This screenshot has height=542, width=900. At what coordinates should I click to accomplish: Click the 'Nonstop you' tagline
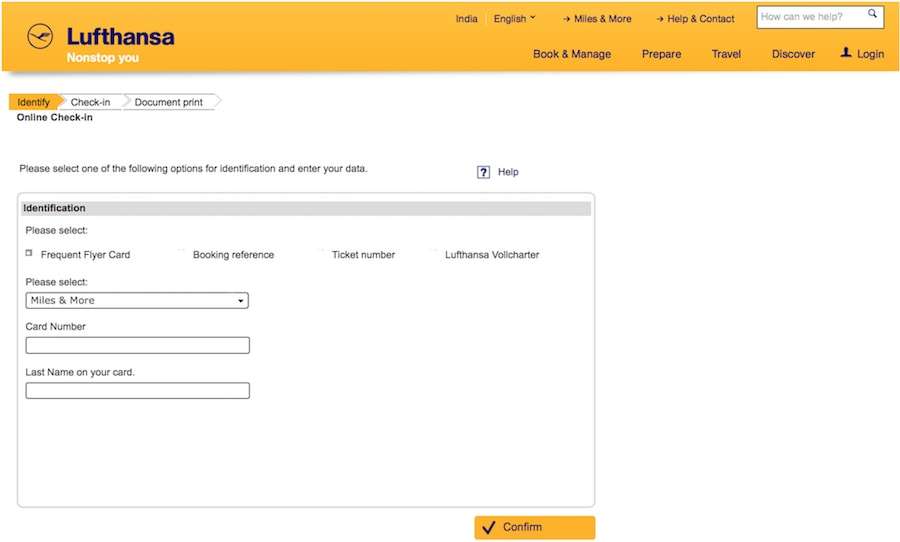(103, 57)
